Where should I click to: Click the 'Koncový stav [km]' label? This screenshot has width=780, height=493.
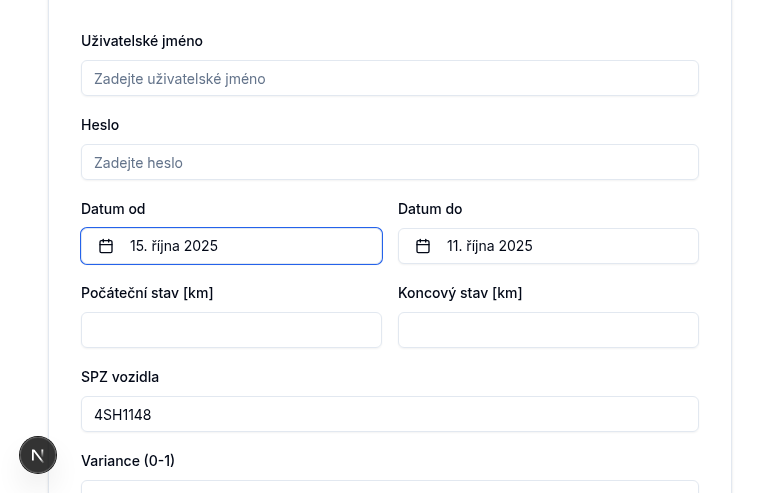point(460,293)
